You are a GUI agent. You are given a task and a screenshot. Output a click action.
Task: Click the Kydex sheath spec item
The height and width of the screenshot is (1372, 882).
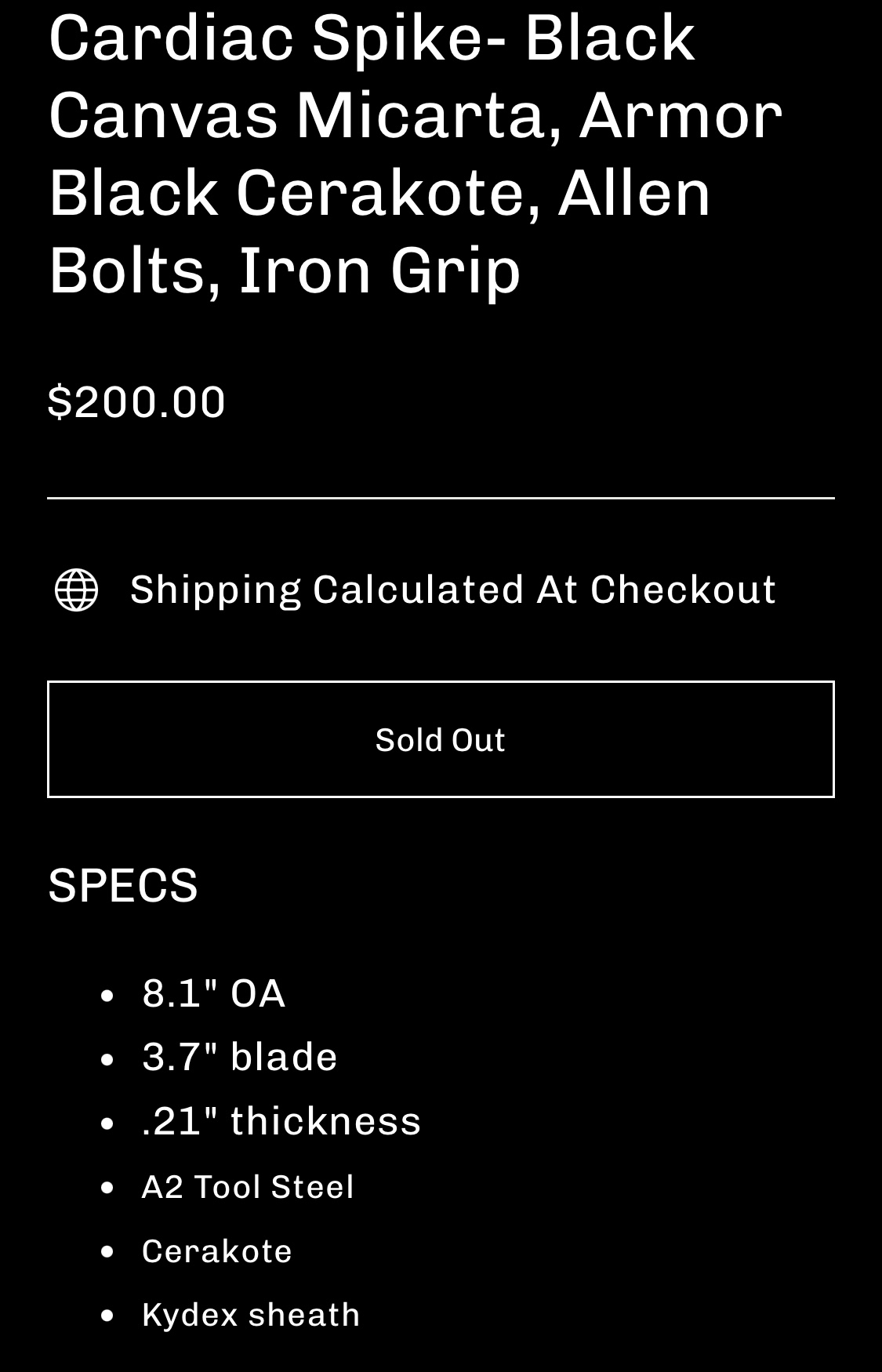(x=251, y=1315)
